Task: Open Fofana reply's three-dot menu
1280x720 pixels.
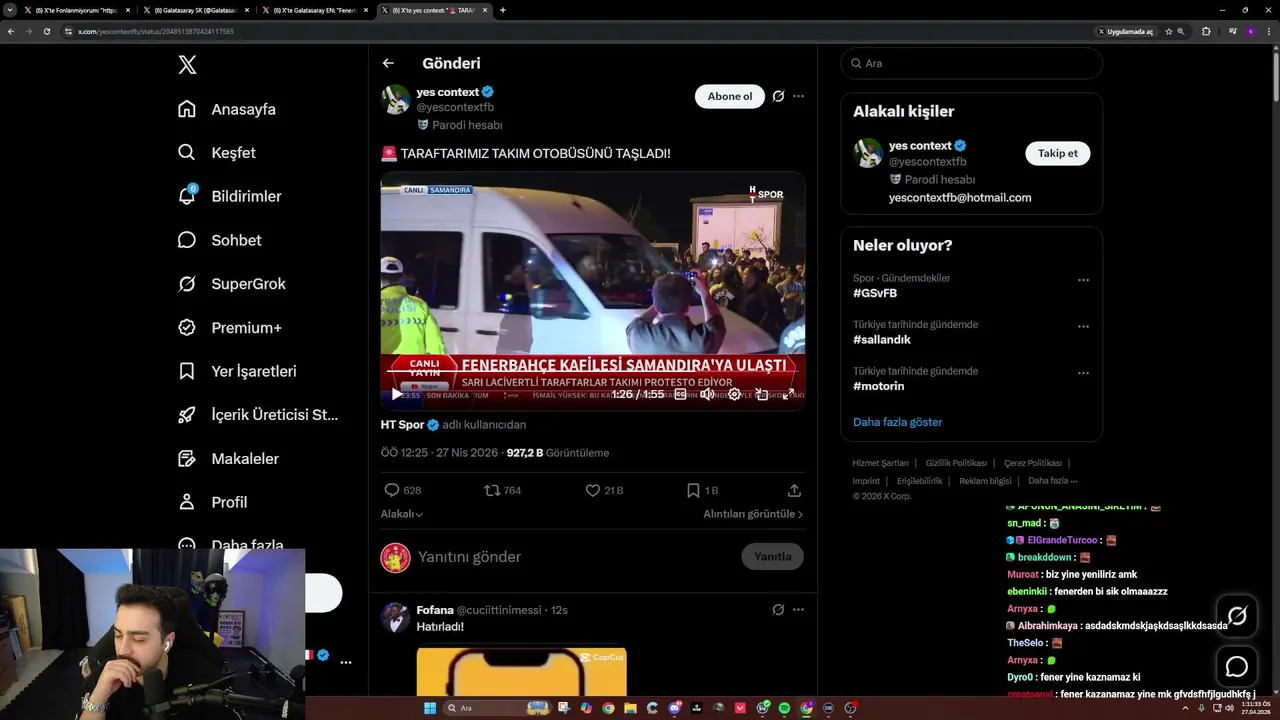Action: click(798, 609)
